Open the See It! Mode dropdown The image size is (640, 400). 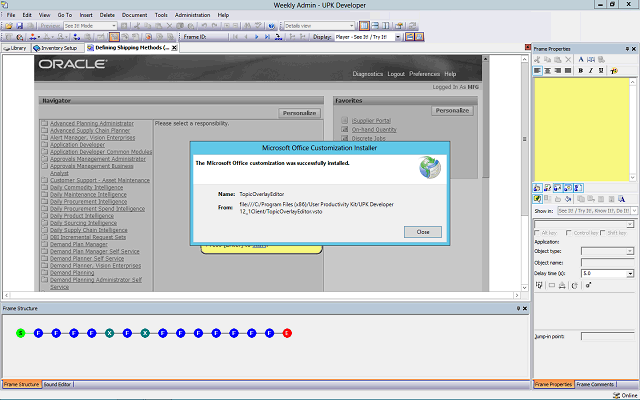(x=114, y=26)
